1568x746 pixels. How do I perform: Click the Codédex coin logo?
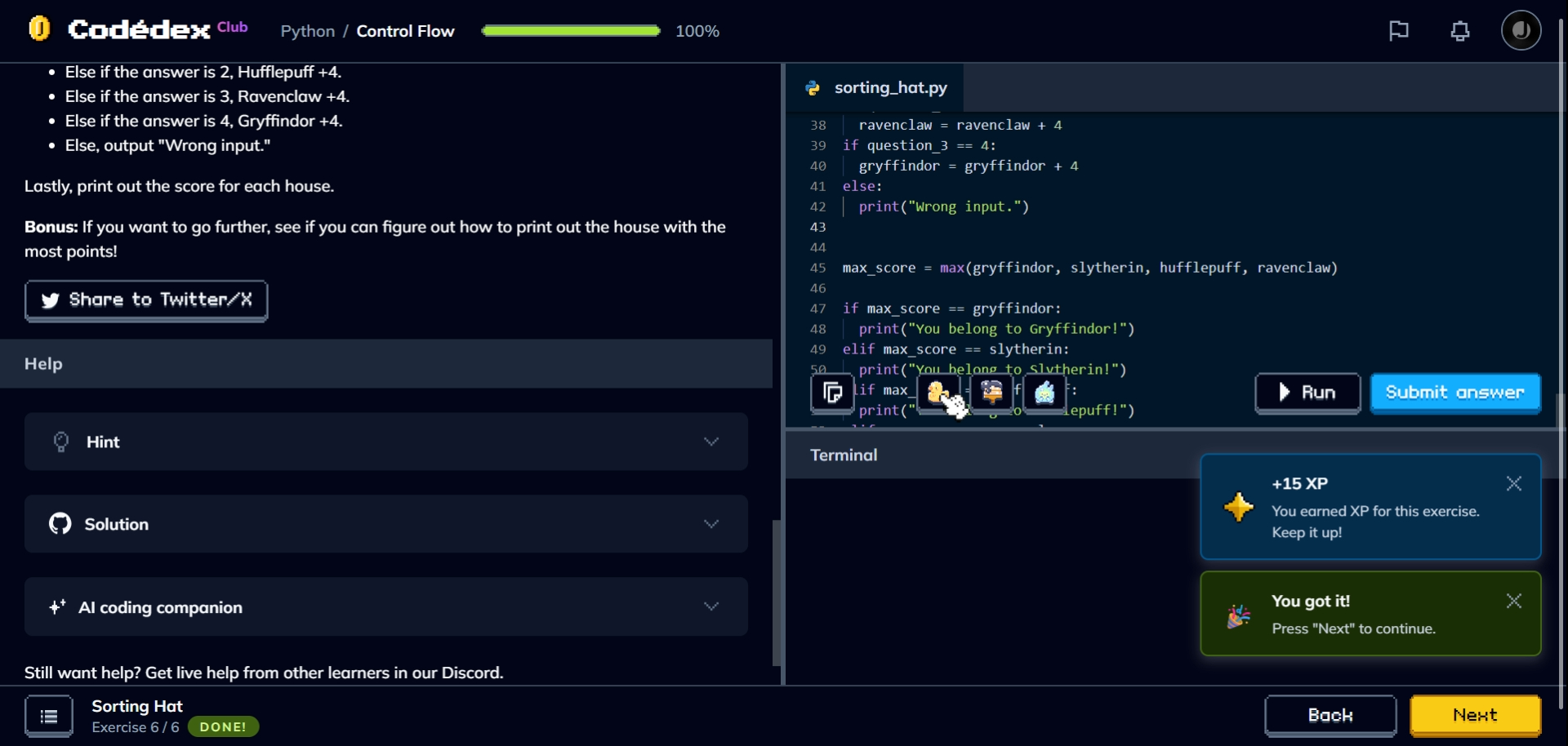pyautogui.click(x=39, y=29)
